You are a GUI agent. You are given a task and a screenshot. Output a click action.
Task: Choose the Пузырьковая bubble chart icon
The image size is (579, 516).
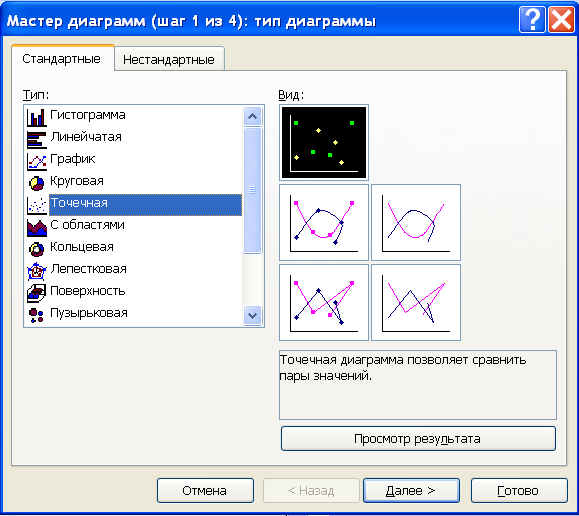click(37, 315)
